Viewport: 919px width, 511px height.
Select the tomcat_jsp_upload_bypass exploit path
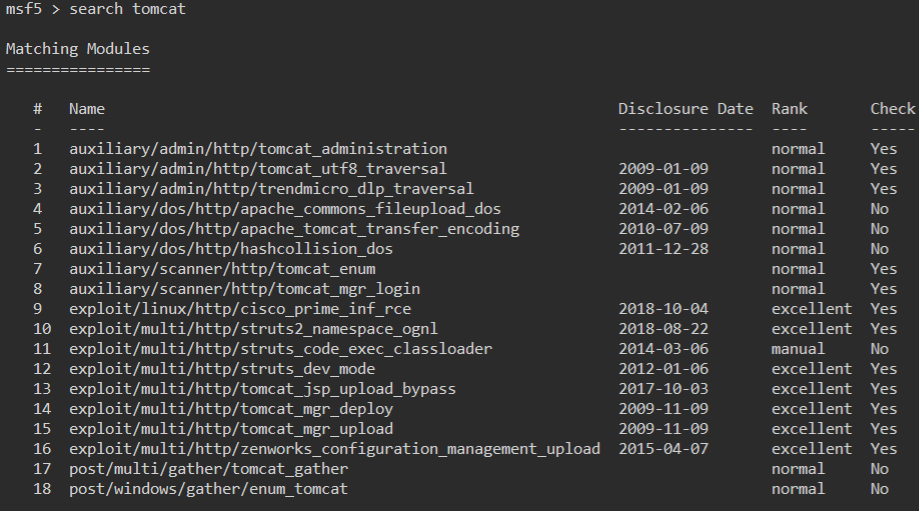click(x=262, y=389)
